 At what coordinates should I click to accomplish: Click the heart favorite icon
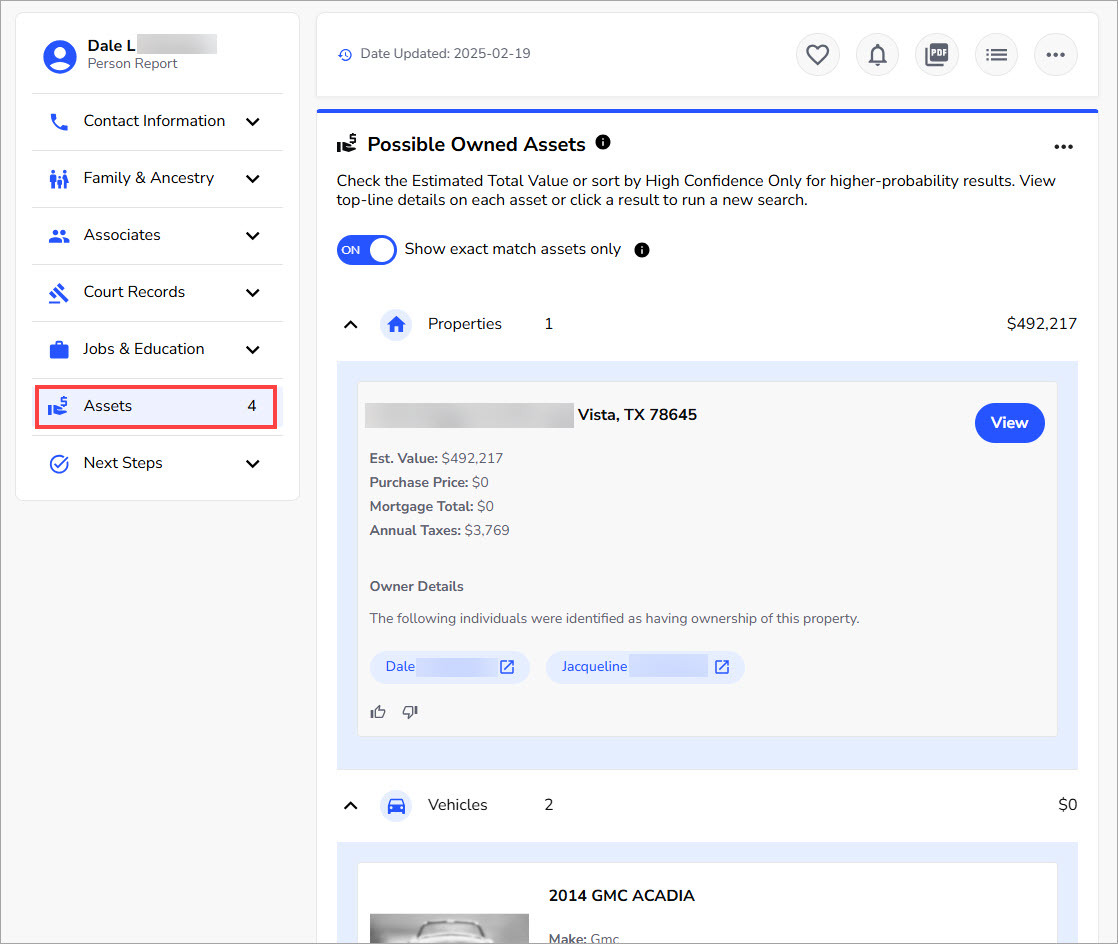tap(817, 55)
